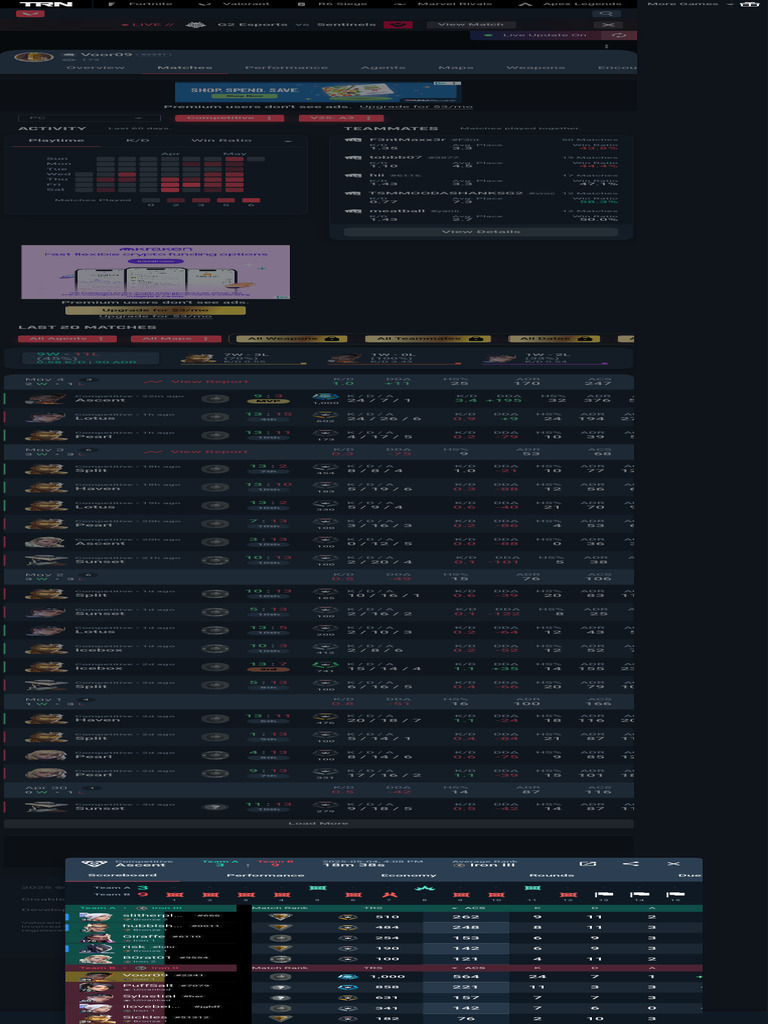Select round 15 marker in the timeline
Image resolution: width=768 pixels, height=1024 pixels.
coord(675,894)
